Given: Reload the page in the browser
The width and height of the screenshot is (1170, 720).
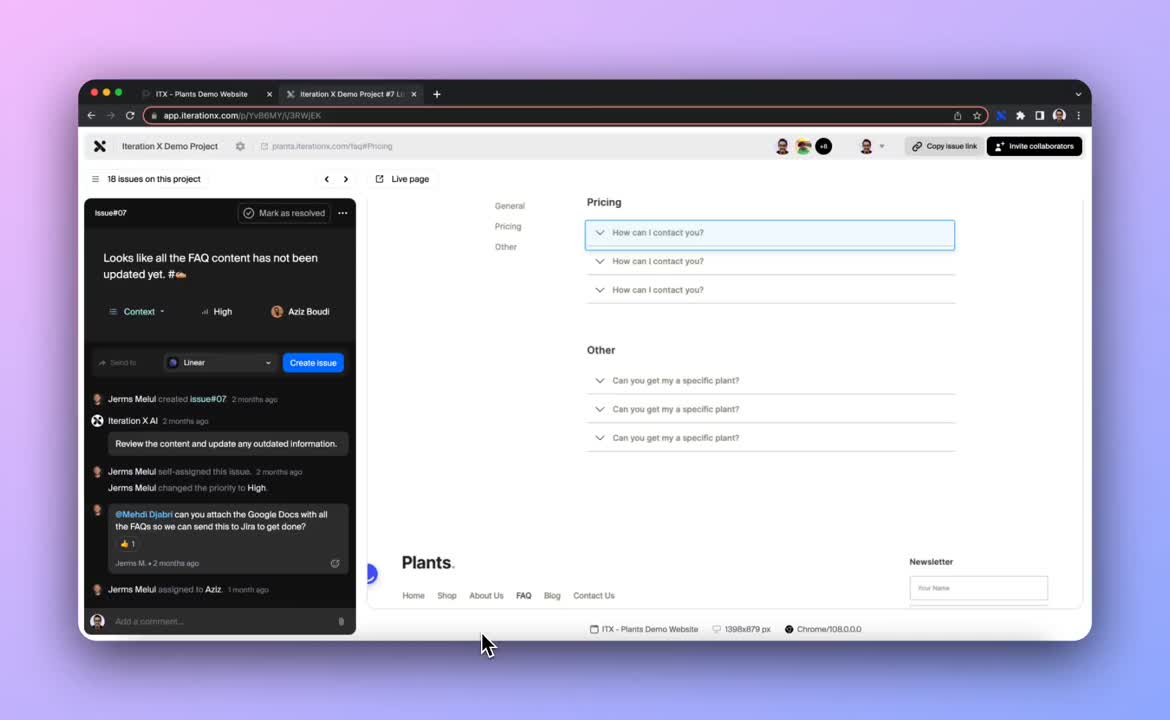Looking at the screenshot, I should pos(130,116).
